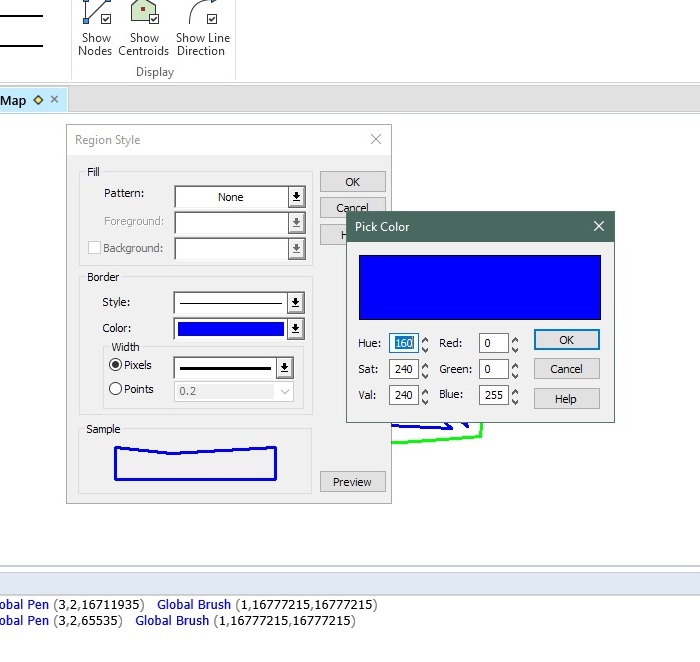
Task: Open the Fill Pattern dropdown
Action: pyautogui.click(x=296, y=197)
